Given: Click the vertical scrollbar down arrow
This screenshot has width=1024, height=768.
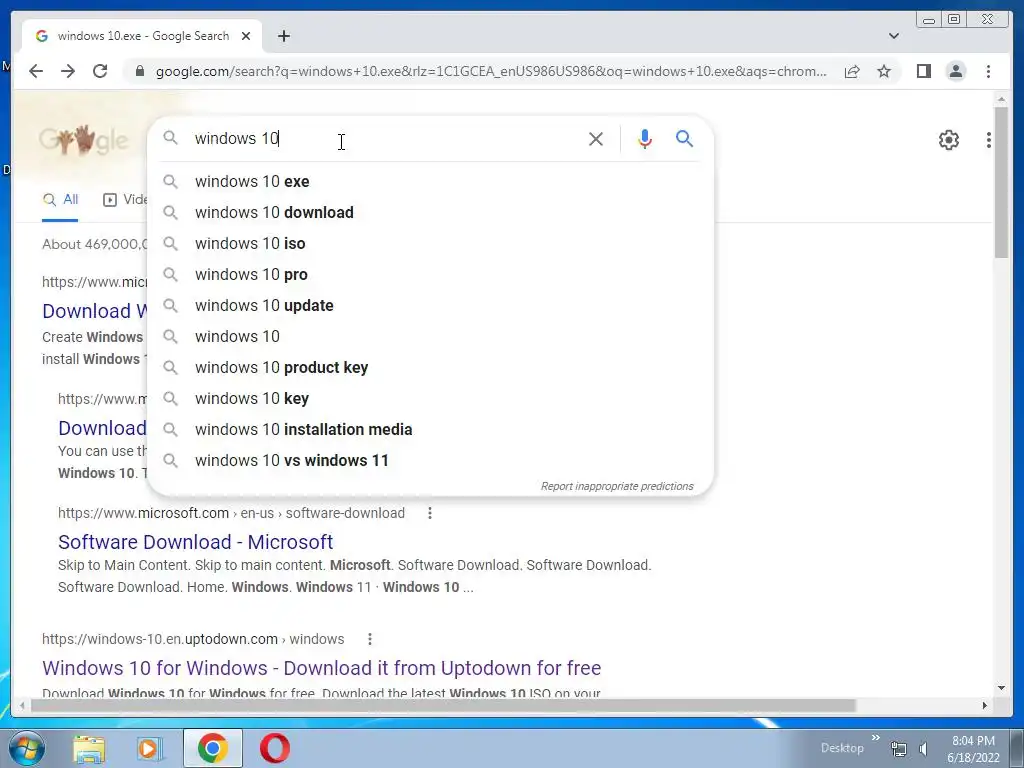Looking at the screenshot, I should pos(1001,688).
